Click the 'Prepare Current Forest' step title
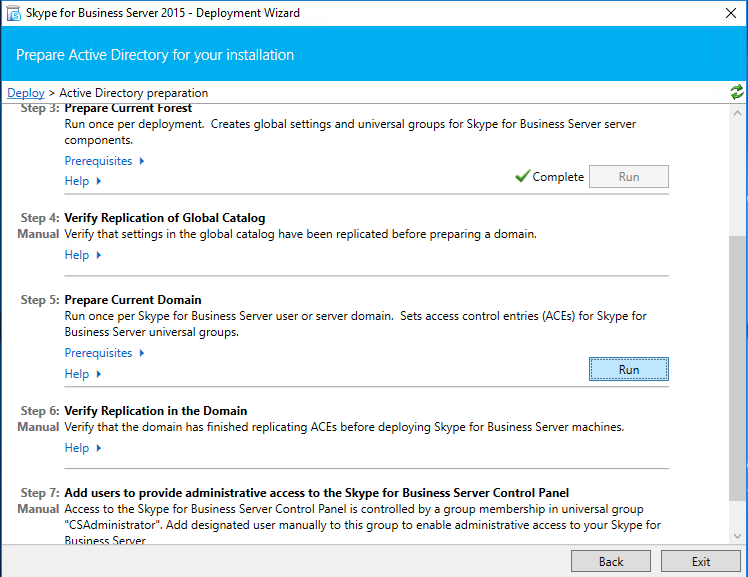The image size is (748, 577). (x=128, y=108)
